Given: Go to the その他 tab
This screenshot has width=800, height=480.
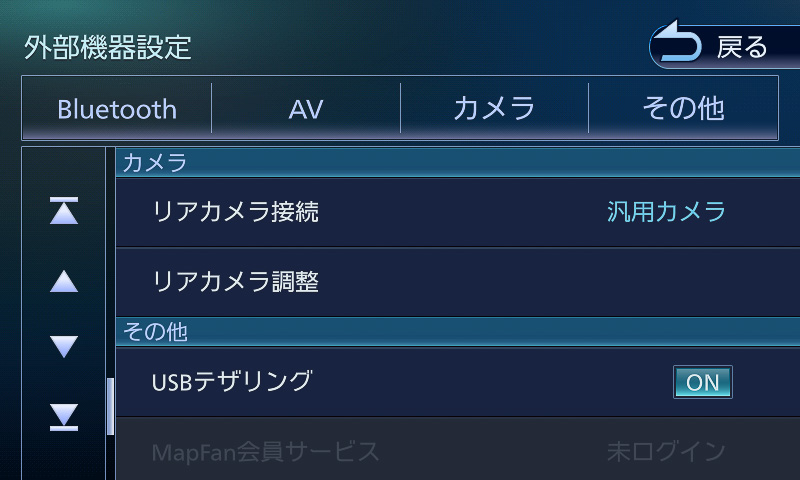Looking at the screenshot, I should pos(683,109).
